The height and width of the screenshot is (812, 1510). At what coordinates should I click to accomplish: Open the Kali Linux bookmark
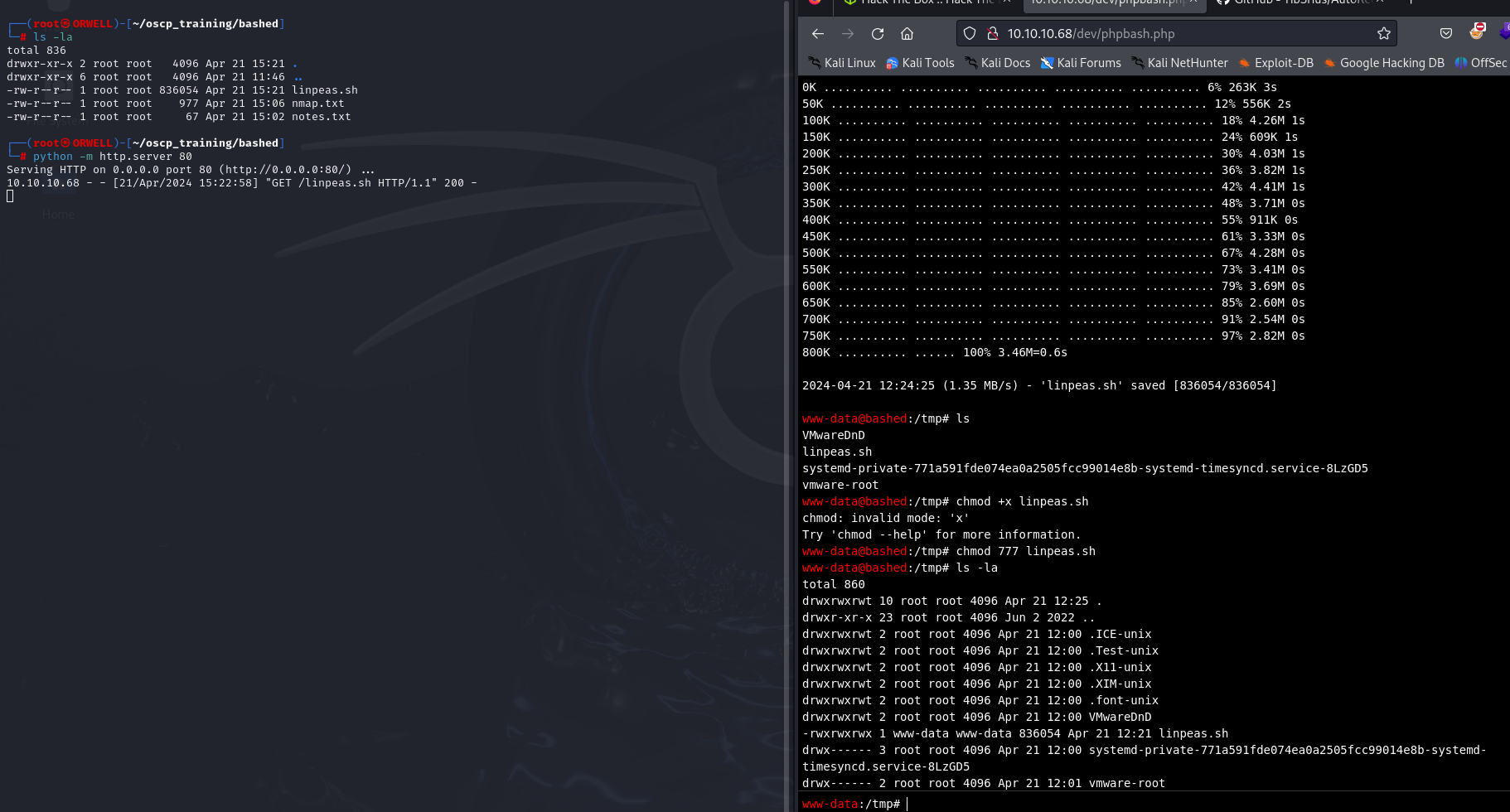(x=841, y=63)
